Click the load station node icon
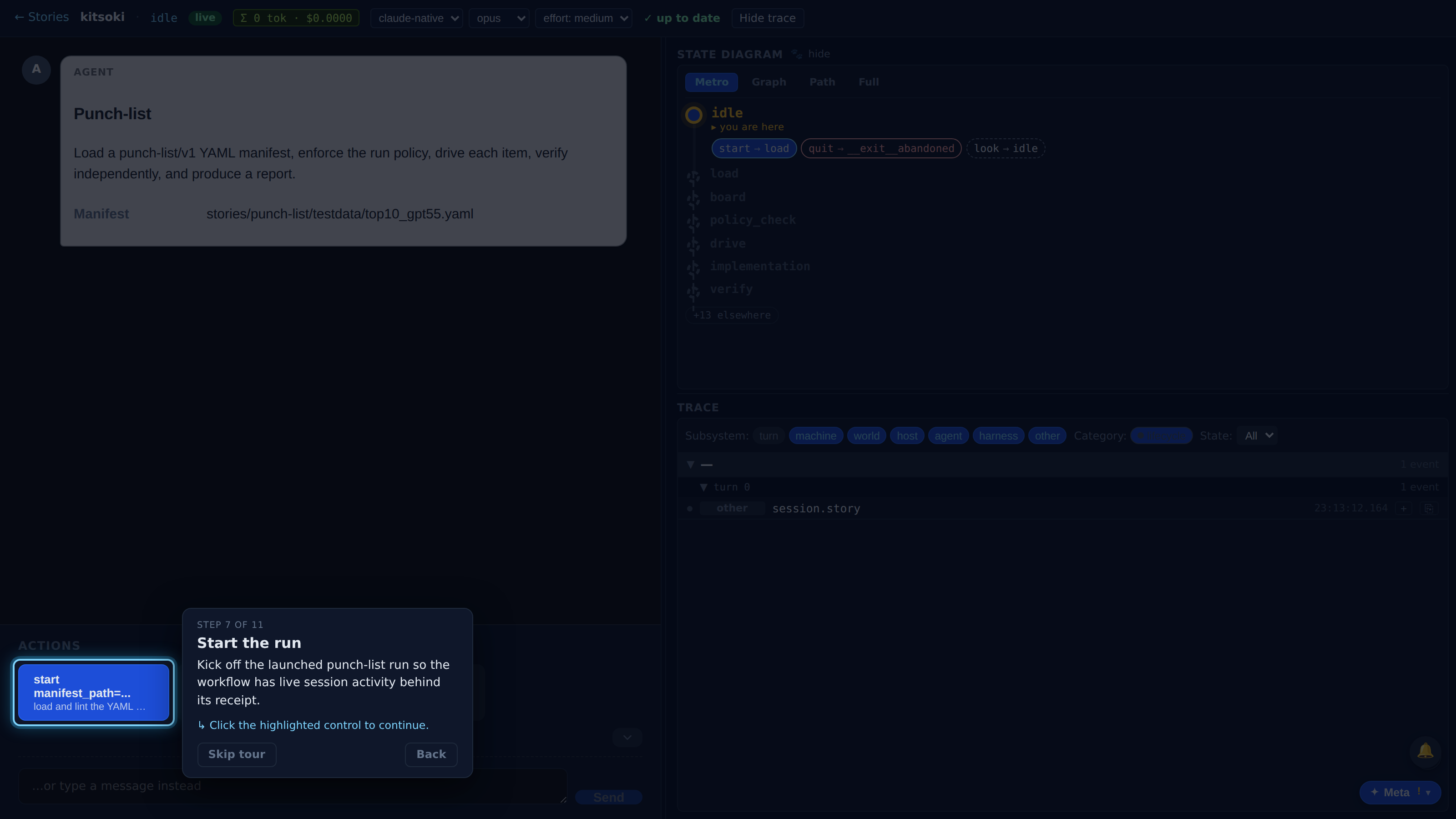The width and height of the screenshot is (1456, 819). [x=693, y=177]
